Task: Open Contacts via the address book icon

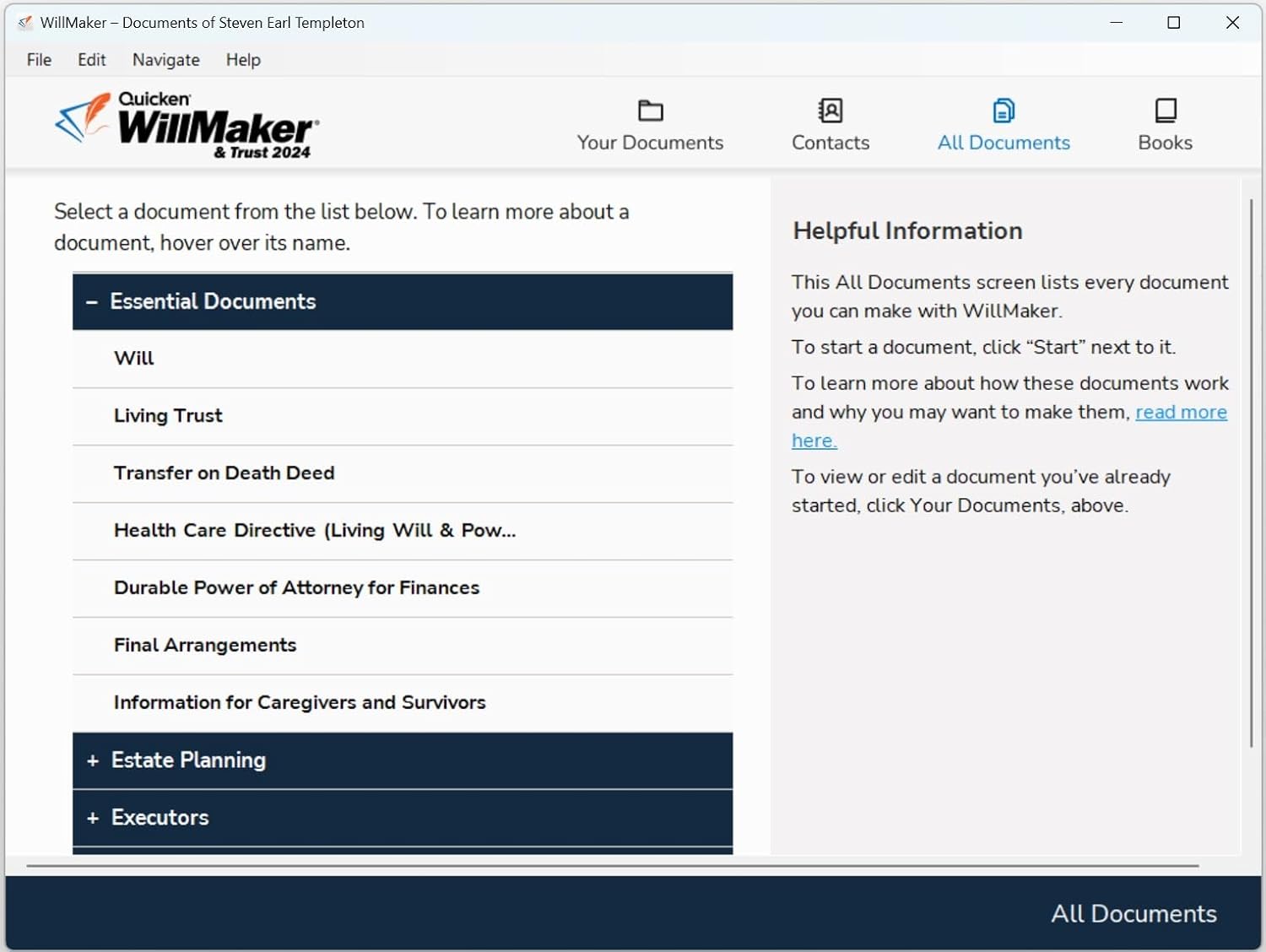Action: tap(830, 111)
